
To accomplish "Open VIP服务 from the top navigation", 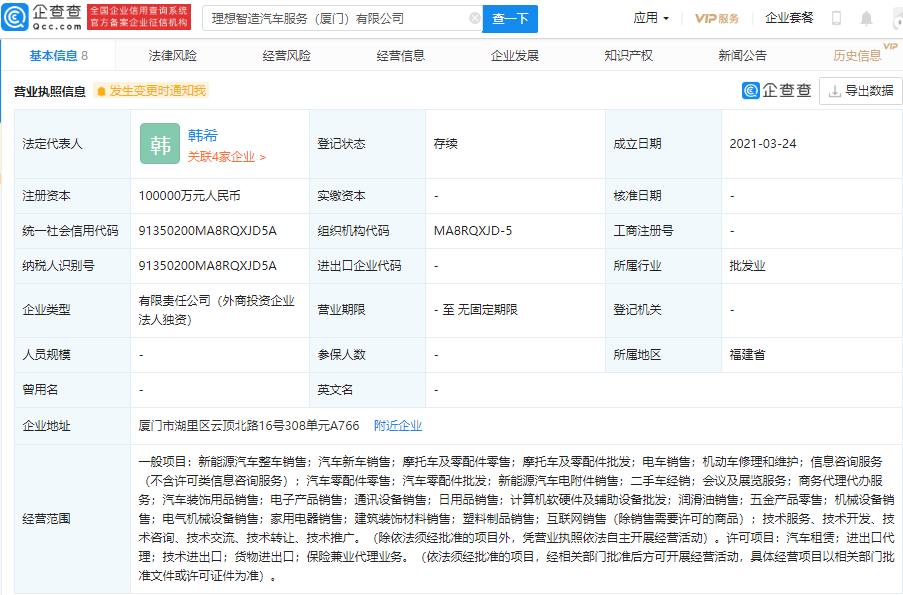I will (722, 17).
